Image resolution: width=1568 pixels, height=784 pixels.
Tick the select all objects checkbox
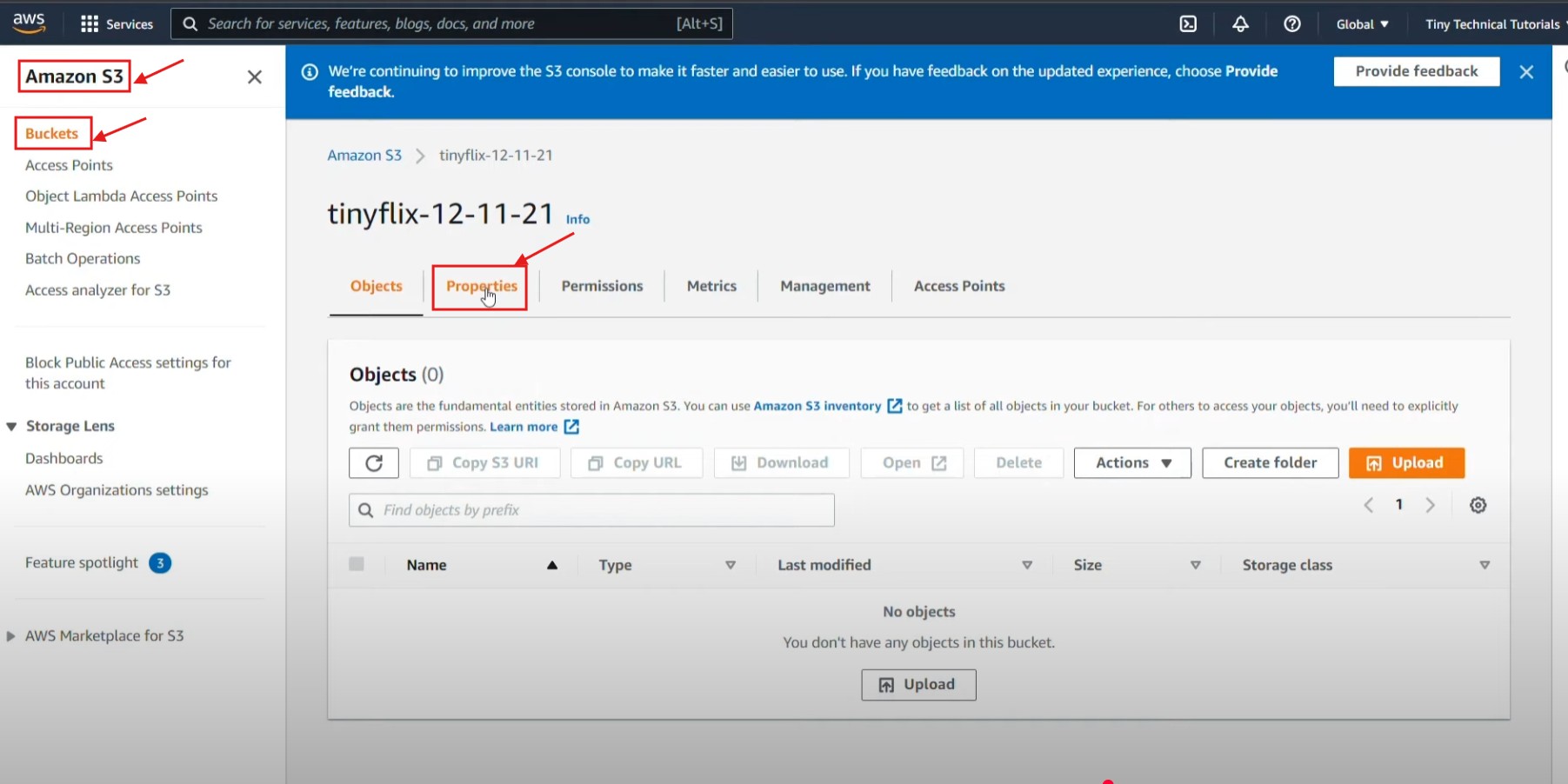(x=357, y=564)
